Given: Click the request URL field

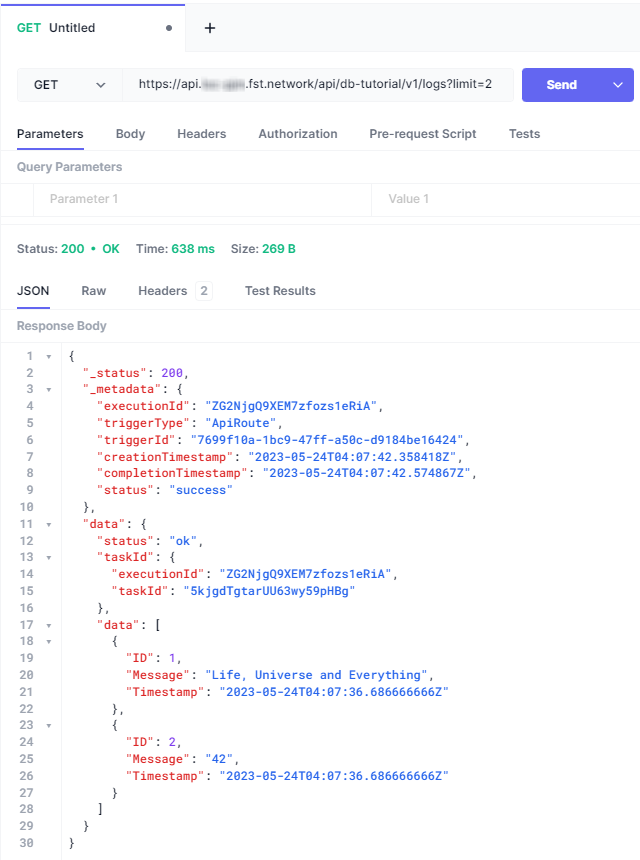Looking at the screenshot, I should click(316, 85).
